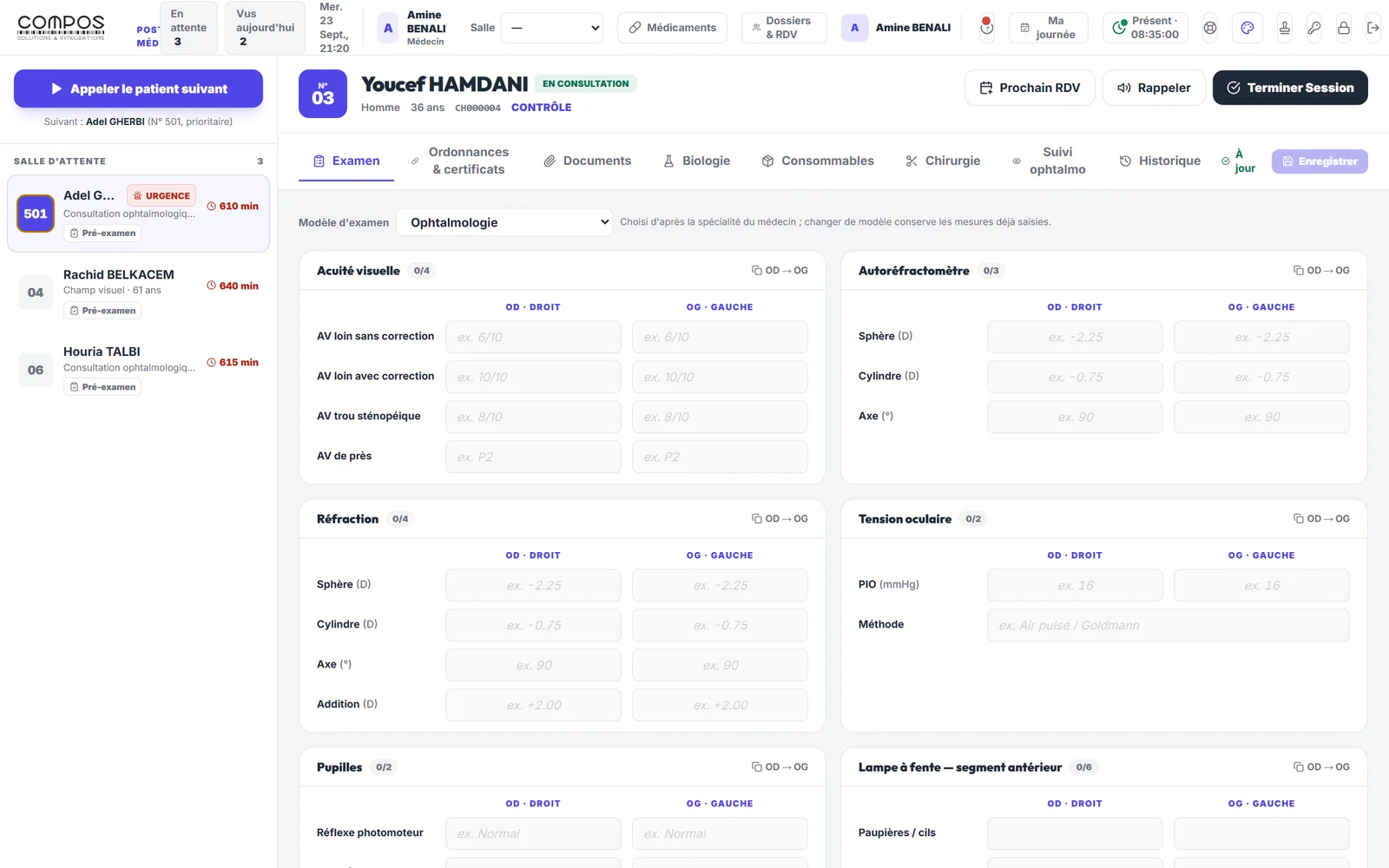The height and width of the screenshot is (868, 1389).
Task: Copy OD to OG in Autoréfractomètre
Action: [1321, 271]
